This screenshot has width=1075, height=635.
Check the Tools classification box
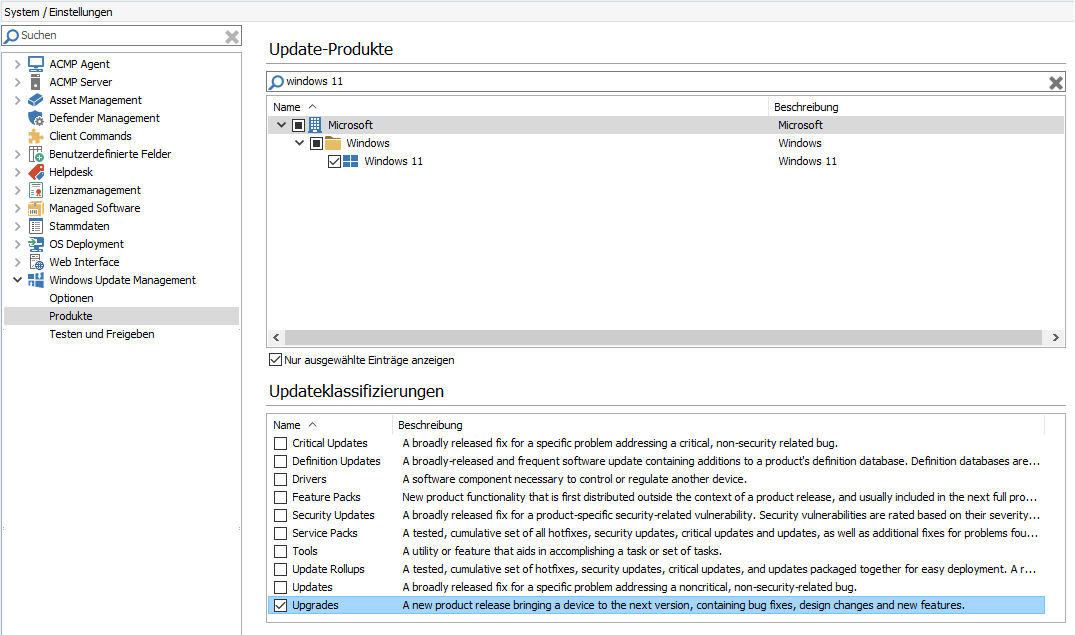(x=280, y=551)
